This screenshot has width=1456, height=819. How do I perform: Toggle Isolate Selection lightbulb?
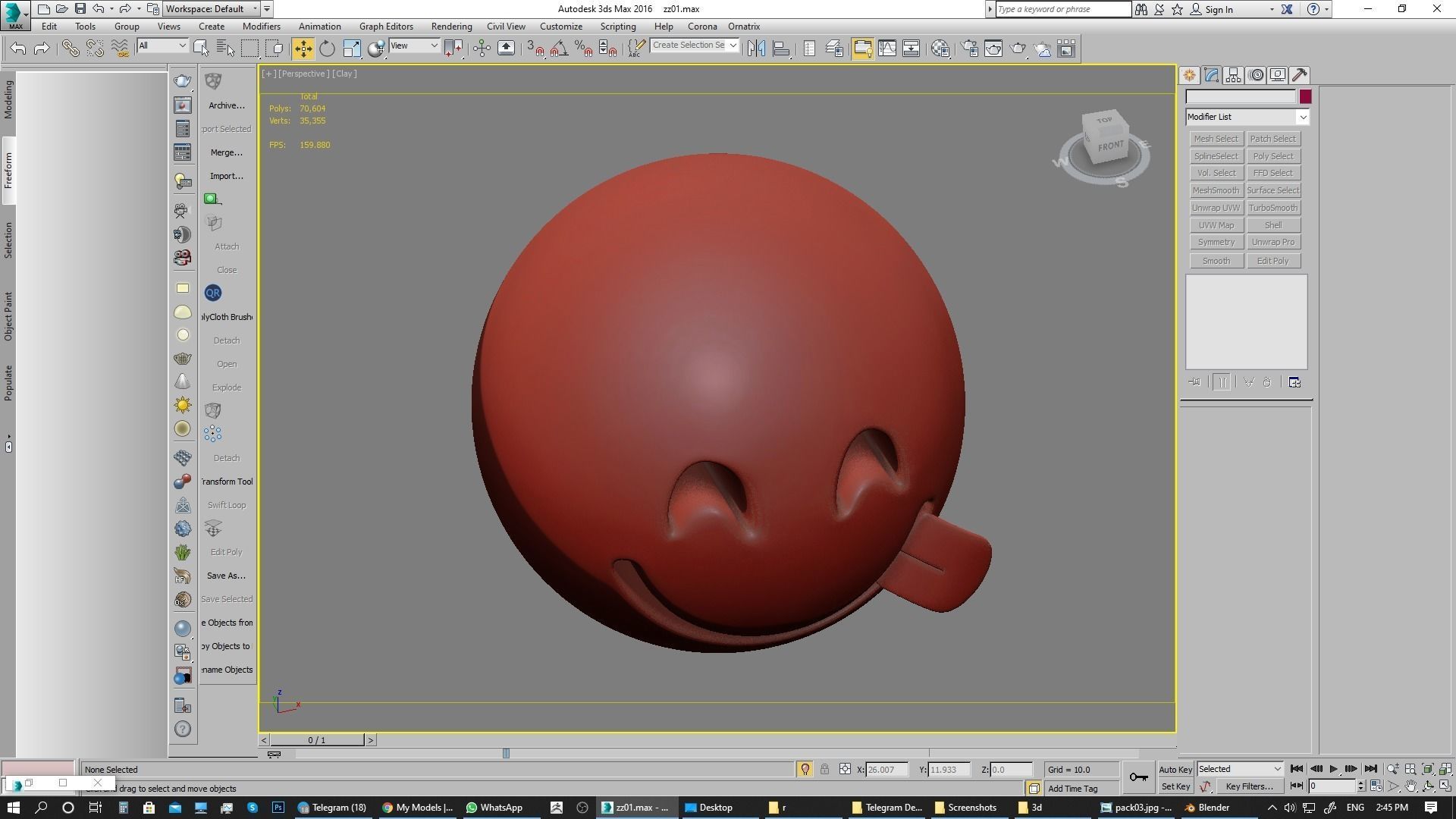[x=805, y=769]
